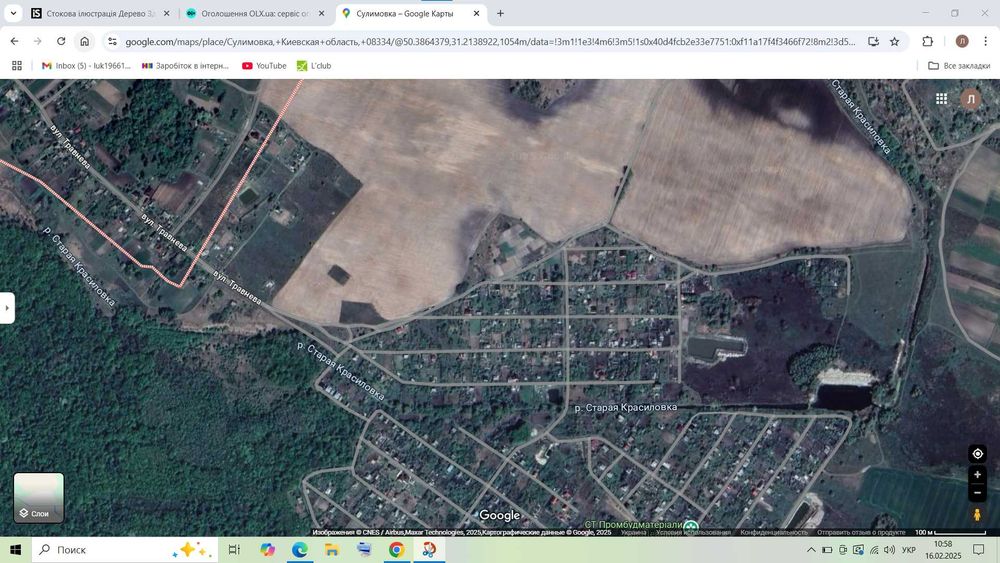Open Microsoft Edge from taskbar
1000x563 pixels.
point(300,550)
